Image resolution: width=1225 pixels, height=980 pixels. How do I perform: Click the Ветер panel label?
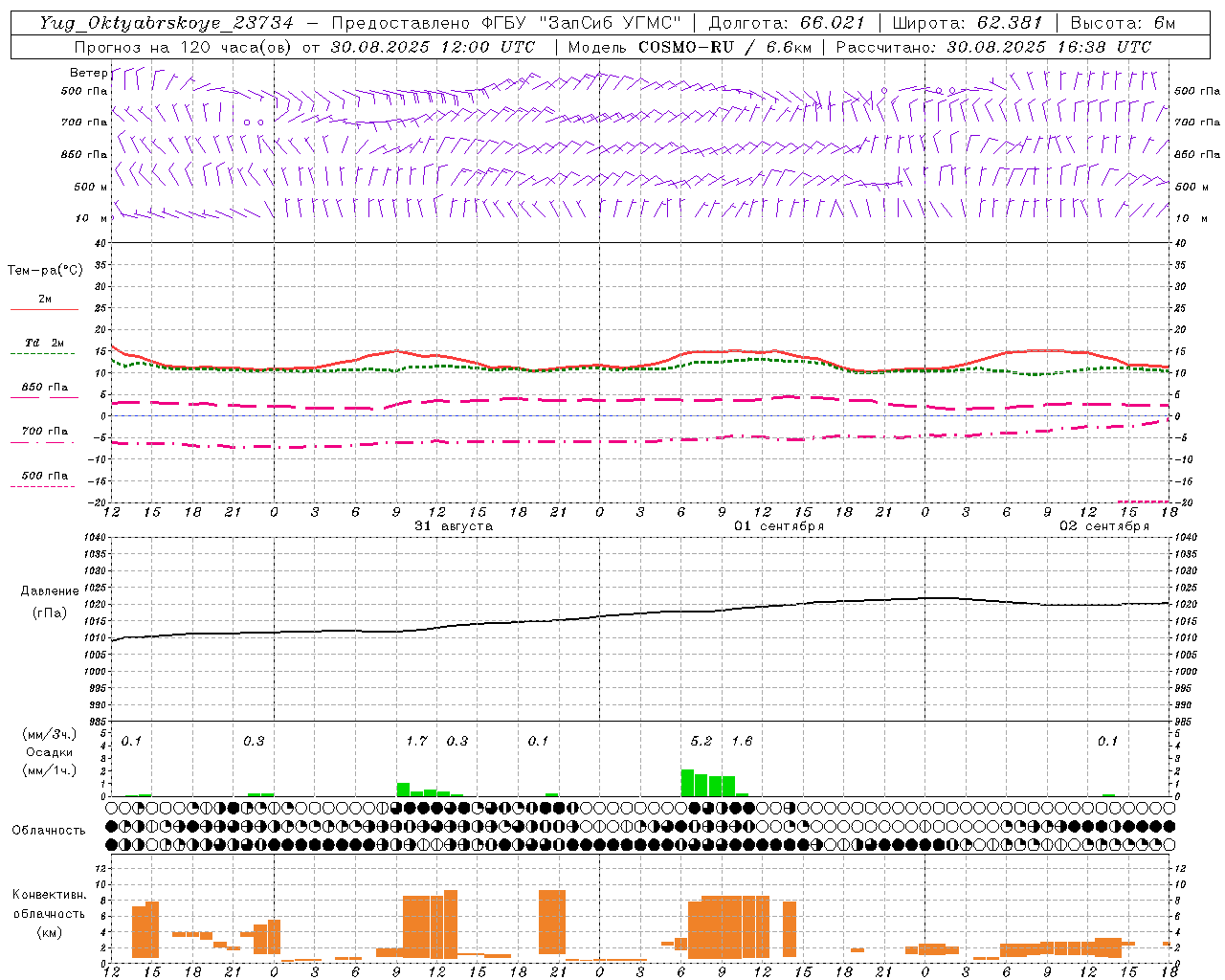(88, 73)
